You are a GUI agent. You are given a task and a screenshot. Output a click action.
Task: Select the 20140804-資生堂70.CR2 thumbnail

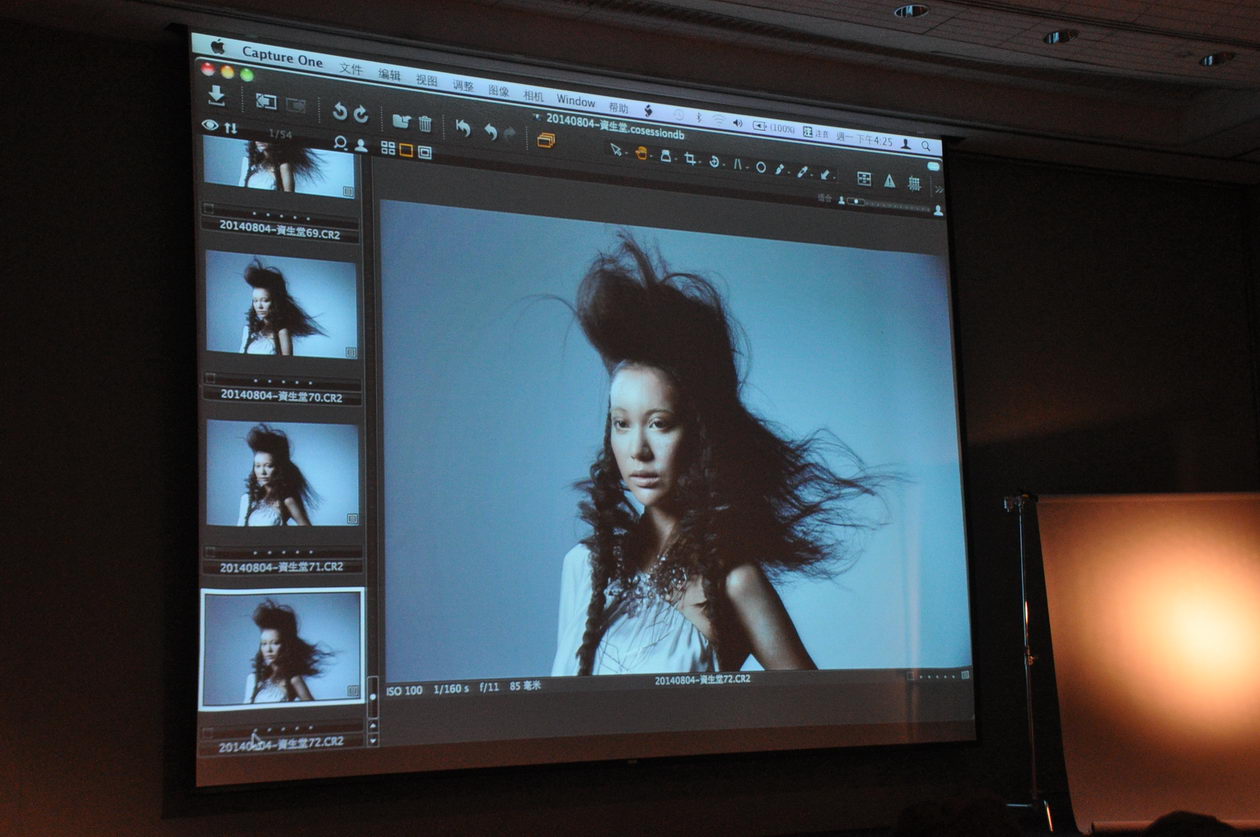pos(281,304)
